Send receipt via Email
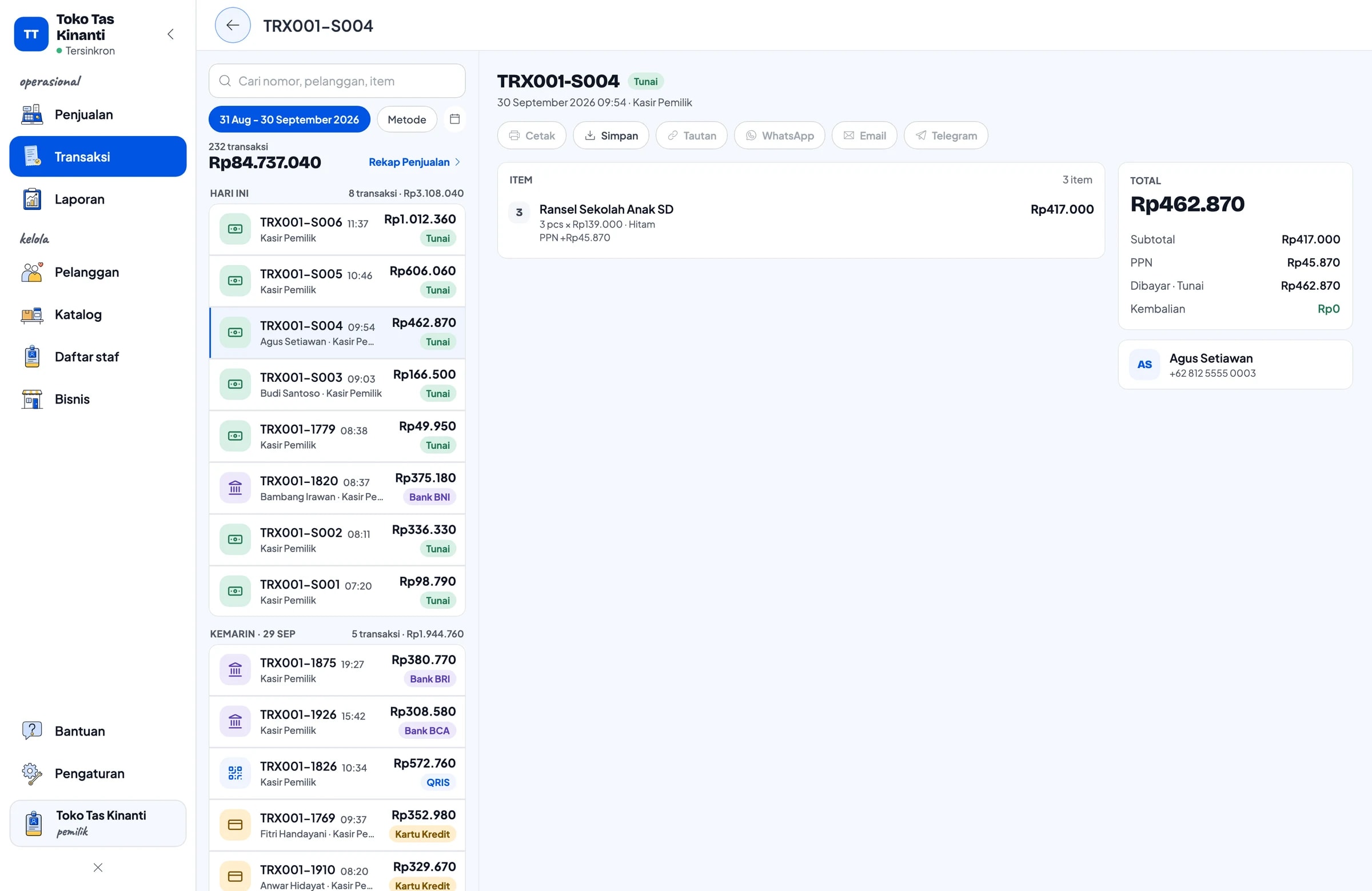Image resolution: width=1372 pixels, height=891 pixels. tap(864, 135)
